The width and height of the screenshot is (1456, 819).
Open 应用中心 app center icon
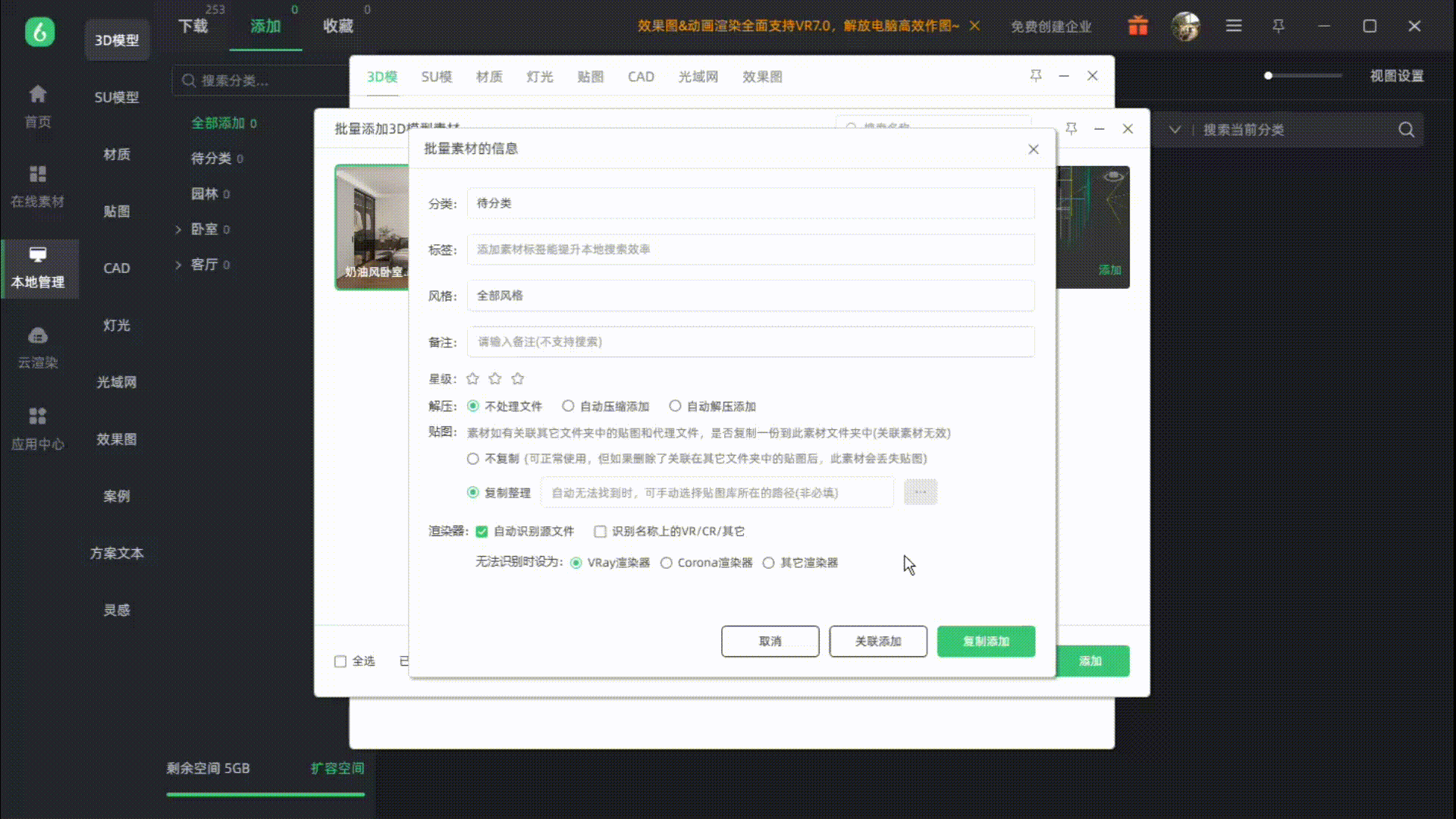tap(38, 416)
